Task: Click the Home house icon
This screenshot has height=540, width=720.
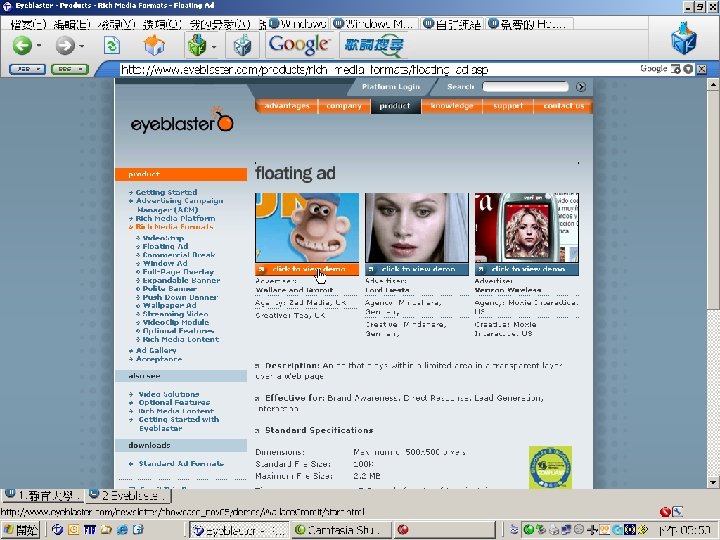Action: coord(154,45)
